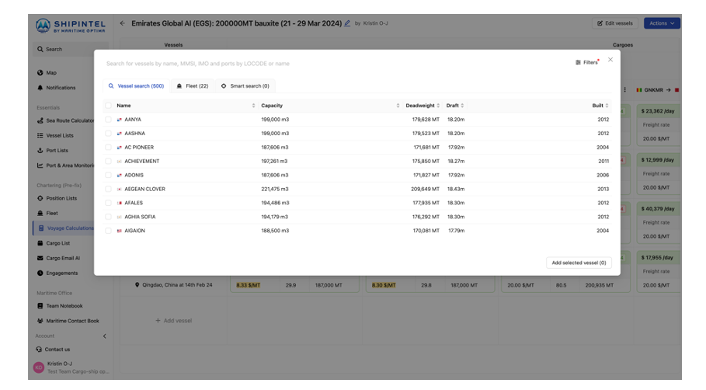Open the Filters icon in dialog
Viewport: 706px width, 390px height.
[x=578, y=63]
